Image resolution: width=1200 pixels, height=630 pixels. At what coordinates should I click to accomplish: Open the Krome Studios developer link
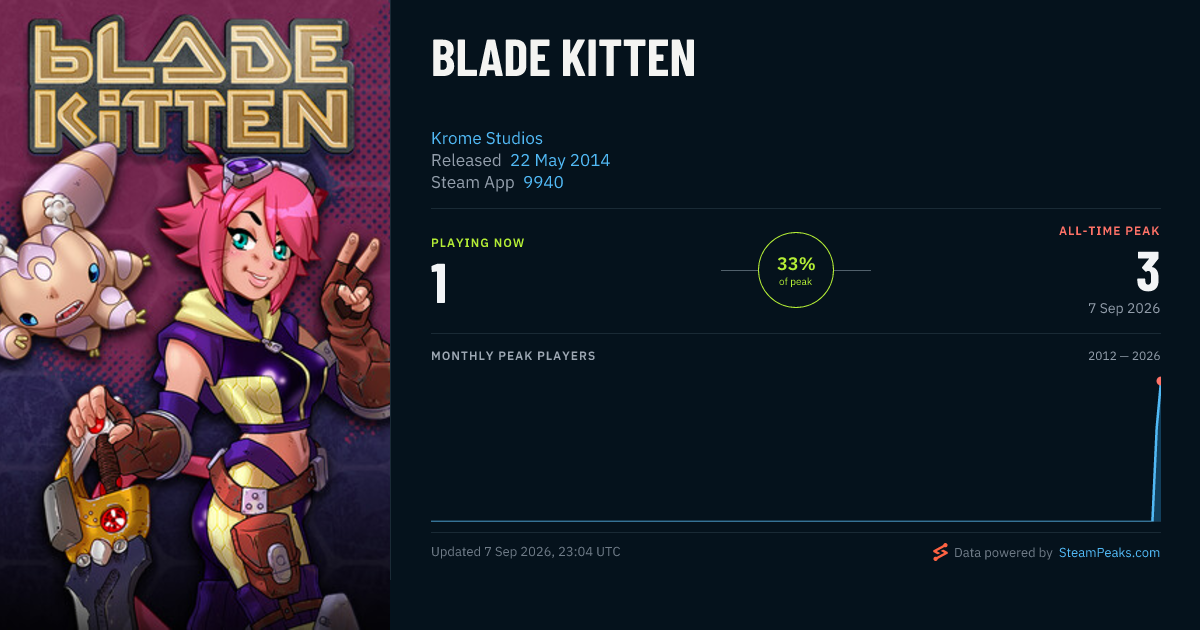tap(487, 138)
